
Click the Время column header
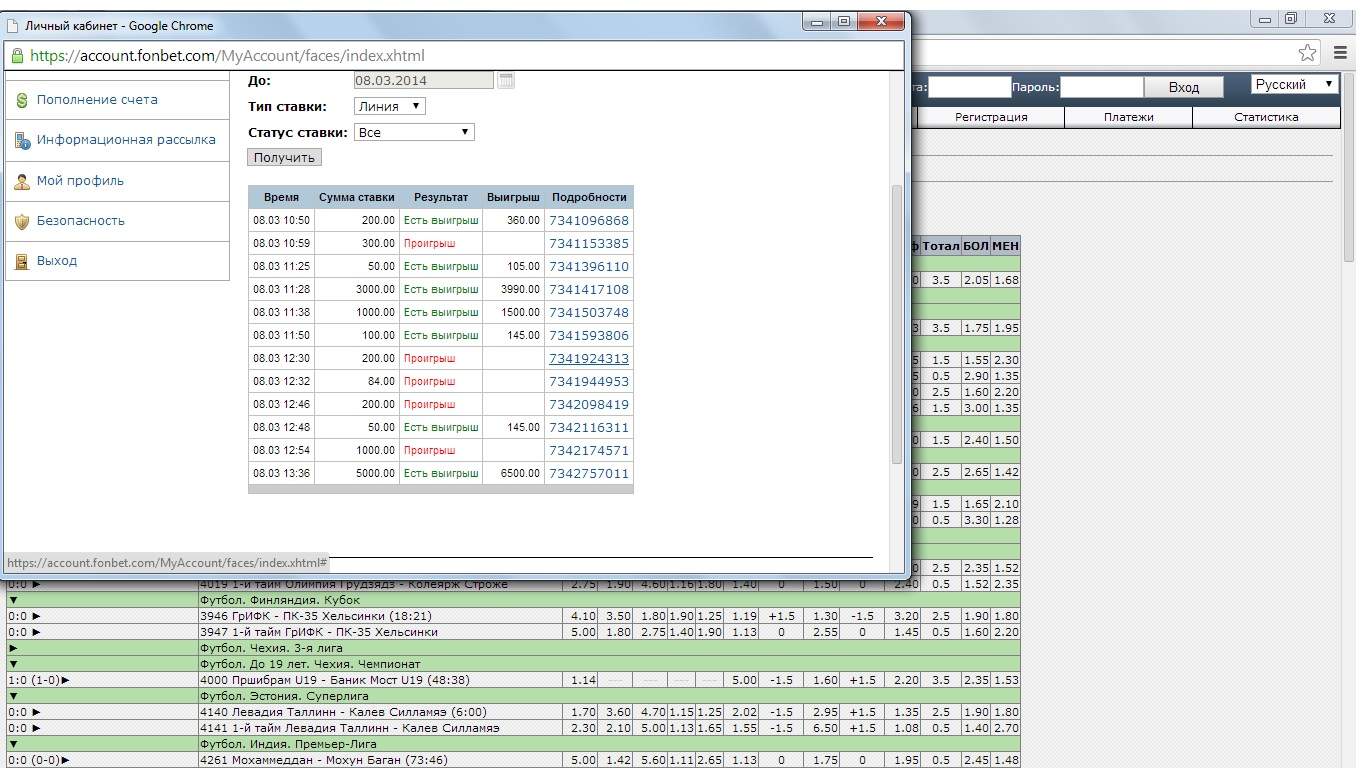click(x=281, y=197)
